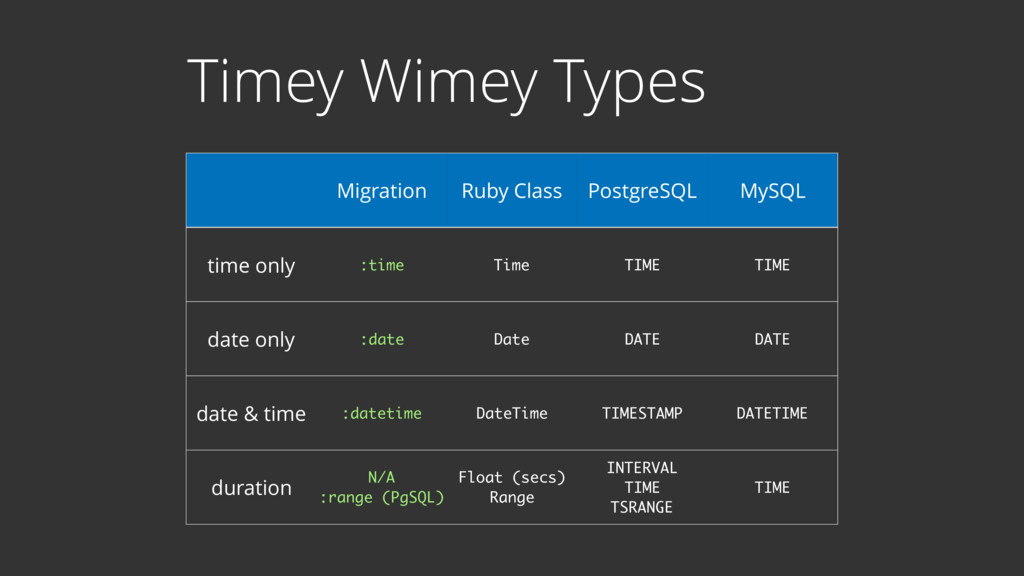
Task: Select the :datetime migration cell
Action: click(382, 413)
